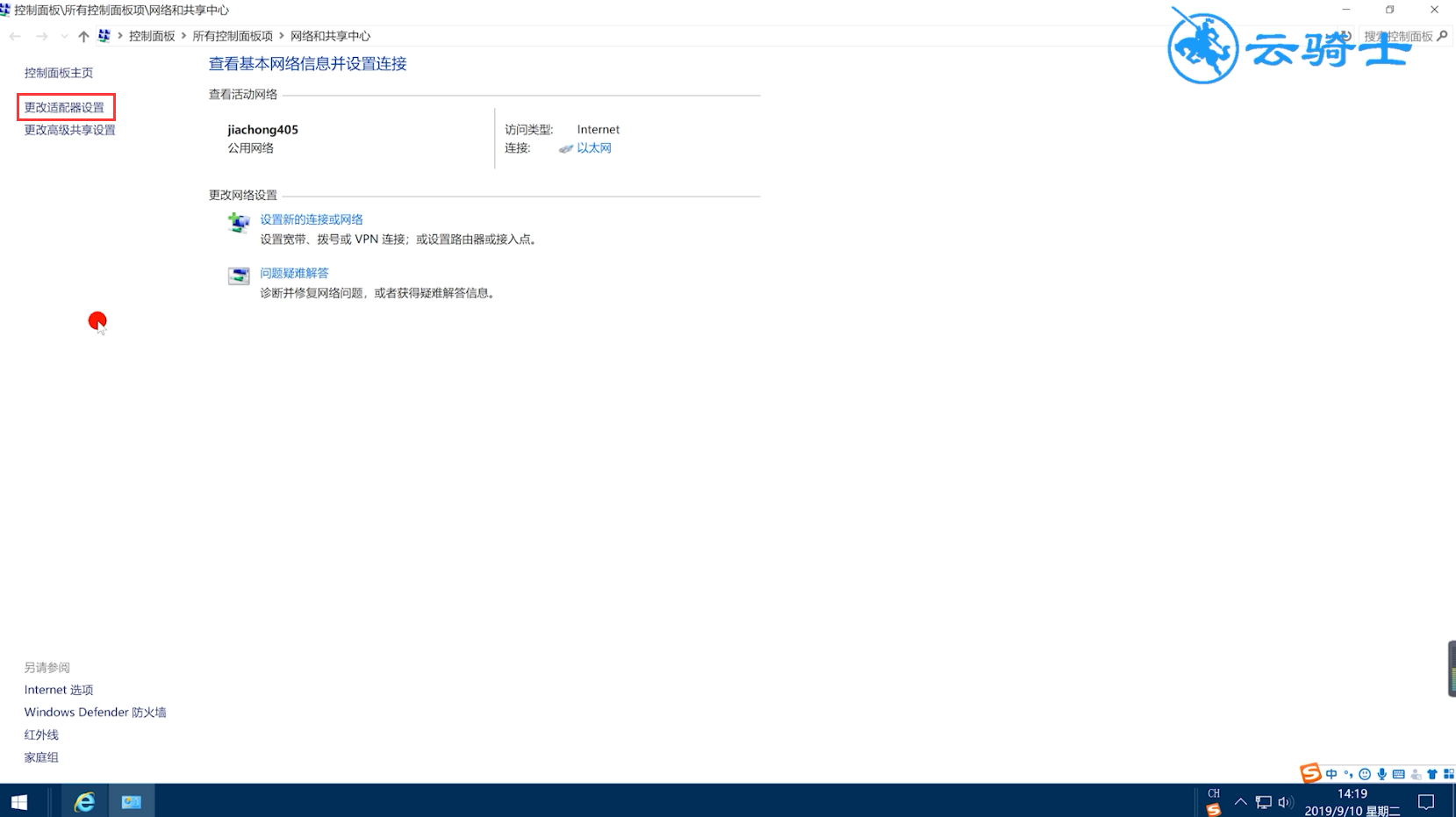Expand chevron before 控制面板 breadcrumb
The width and height of the screenshot is (1456, 817).
tap(120, 36)
